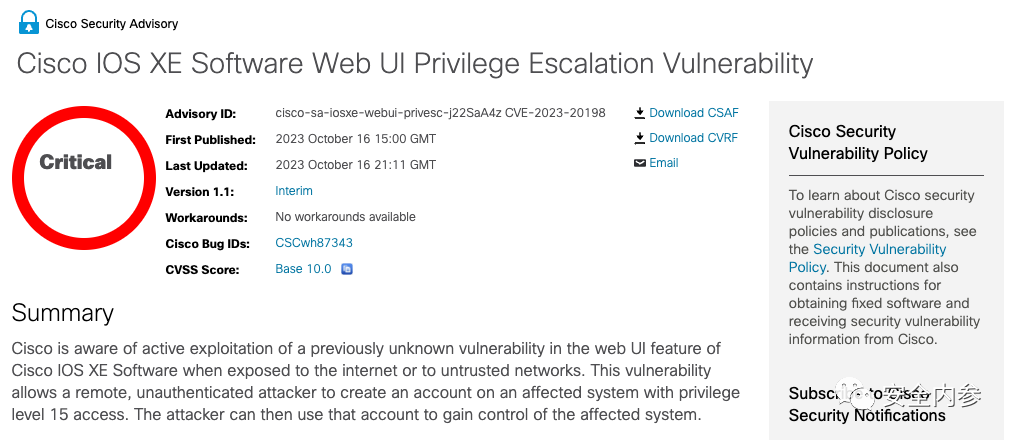Open the Base 10.0 CVSS score link
This screenshot has width=1014, height=440.
pyautogui.click(x=303, y=269)
